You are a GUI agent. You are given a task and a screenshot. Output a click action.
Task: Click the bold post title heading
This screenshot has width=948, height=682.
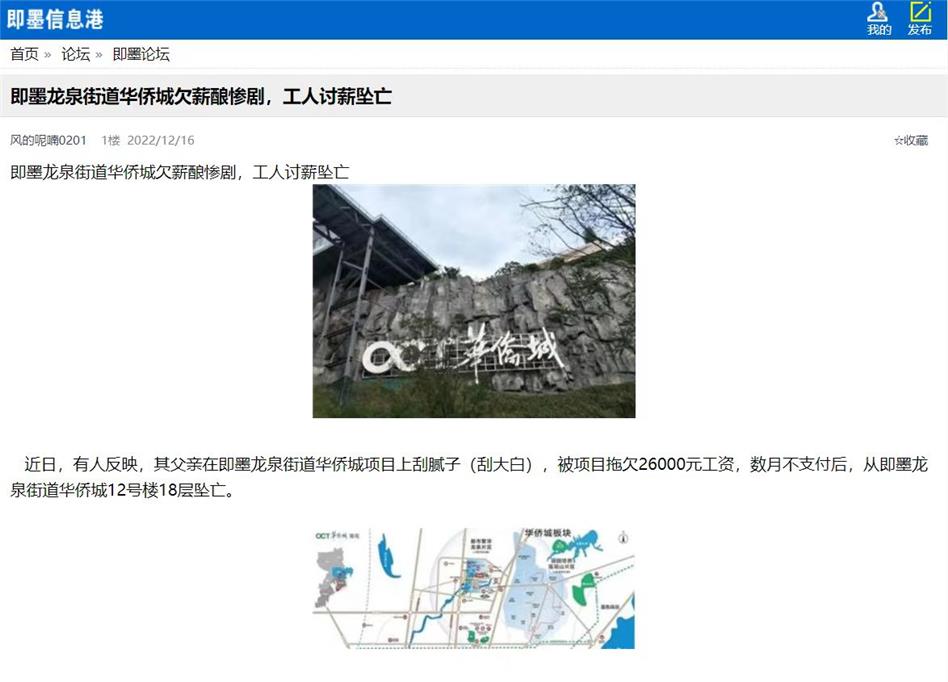pos(201,97)
